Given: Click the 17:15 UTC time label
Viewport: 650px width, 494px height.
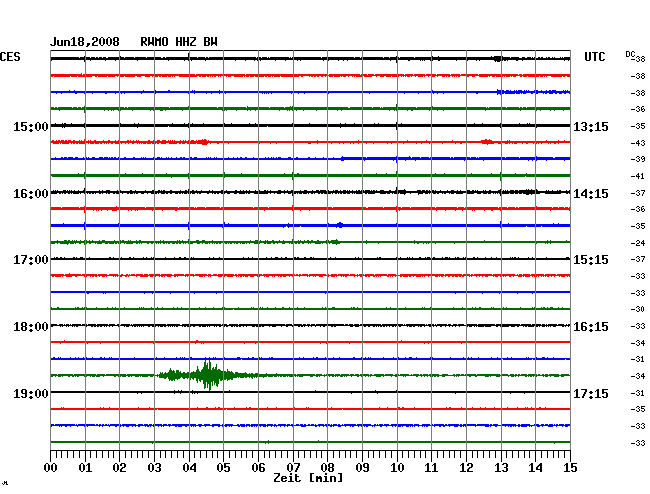Looking at the screenshot, I should point(591,393).
